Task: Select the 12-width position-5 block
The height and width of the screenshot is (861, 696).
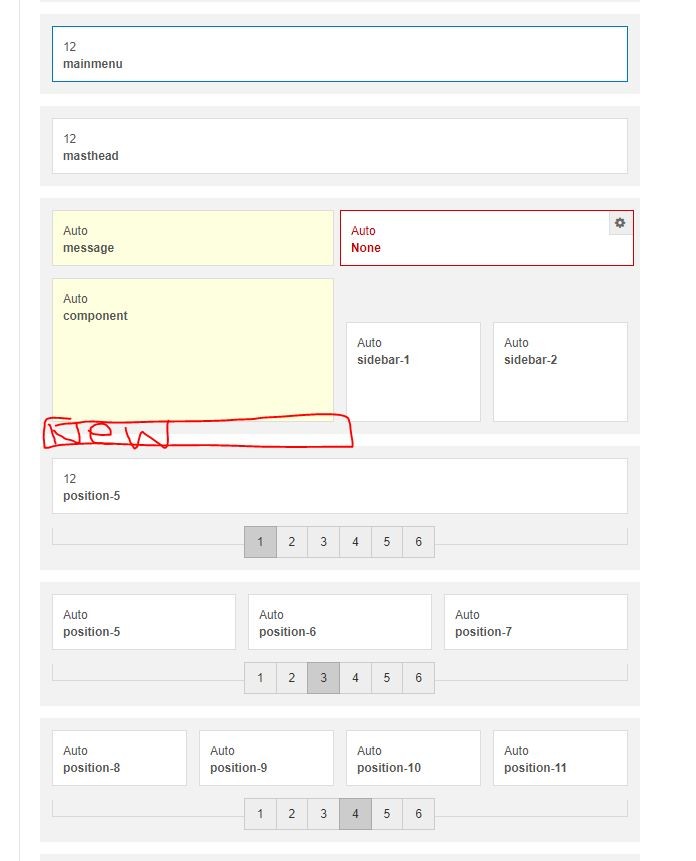Action: (340, 486)
